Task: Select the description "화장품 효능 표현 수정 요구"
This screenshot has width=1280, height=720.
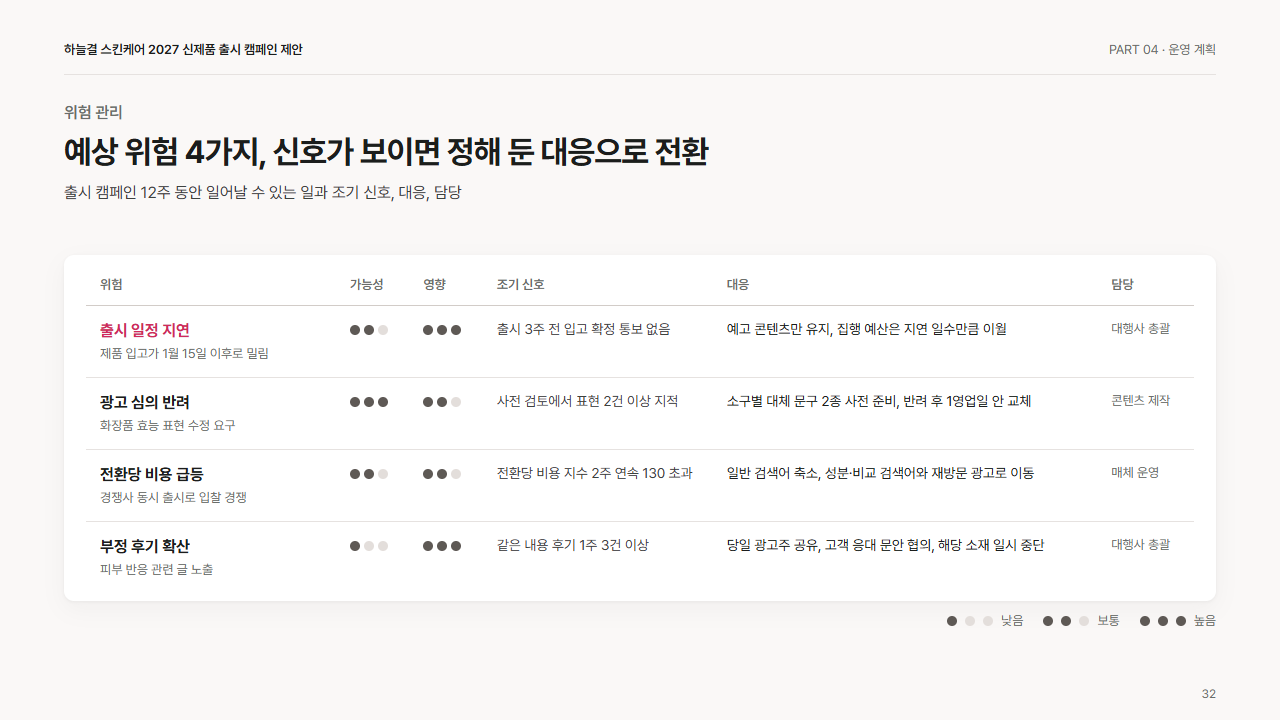Action: click(168, 425)
